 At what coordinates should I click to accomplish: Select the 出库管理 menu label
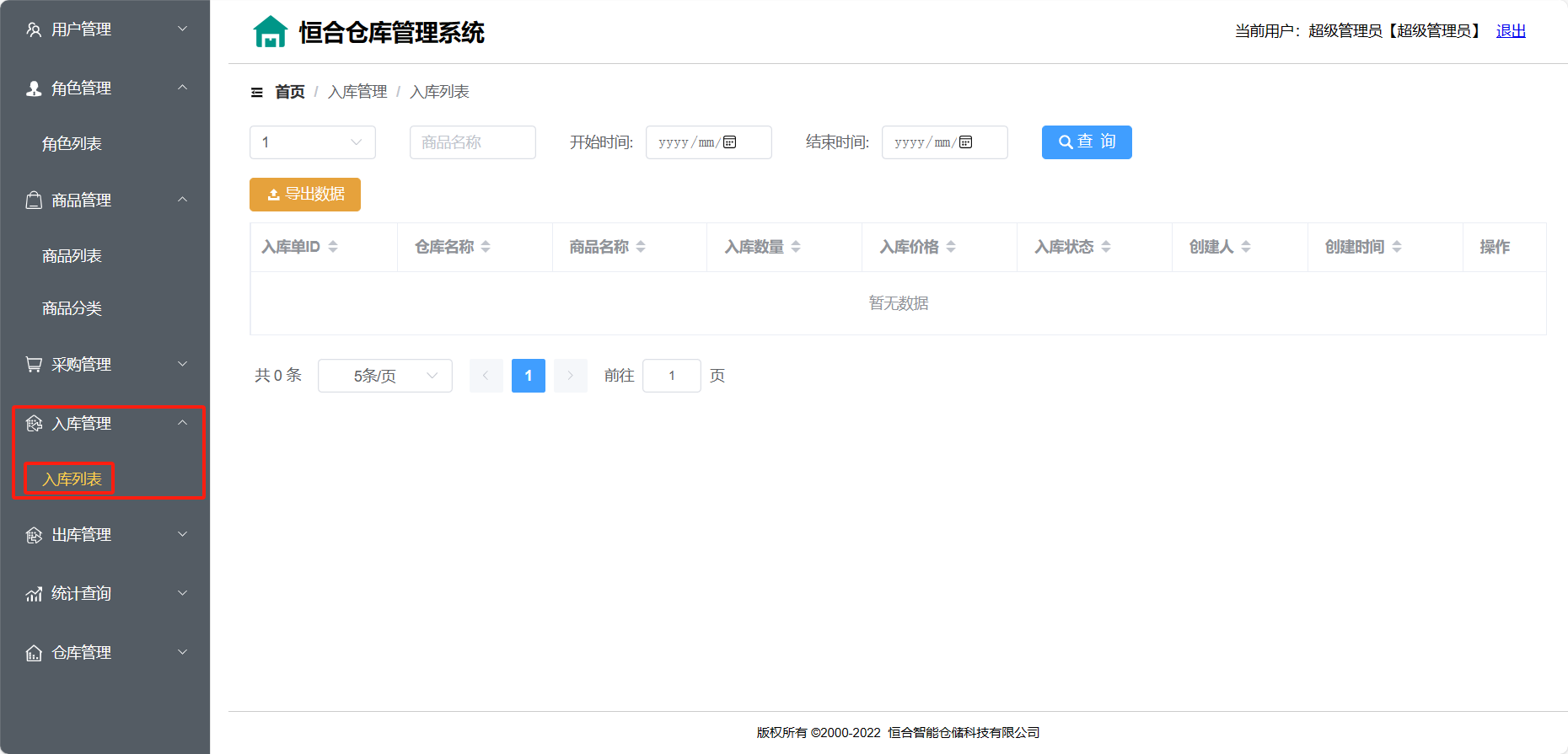pyautogui.click(x=81, y=535)
